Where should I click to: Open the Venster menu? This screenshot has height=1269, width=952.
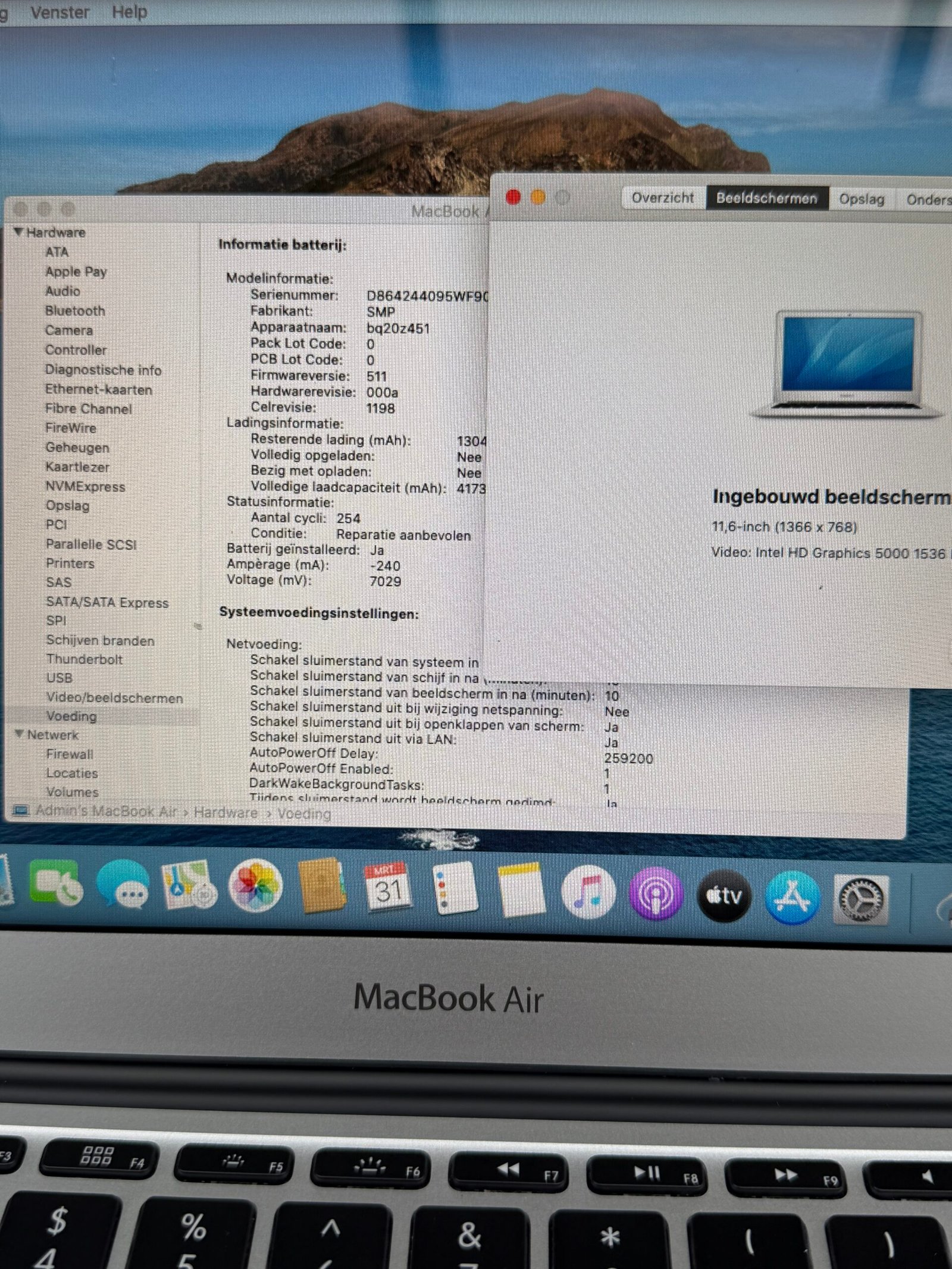(59, 12)
